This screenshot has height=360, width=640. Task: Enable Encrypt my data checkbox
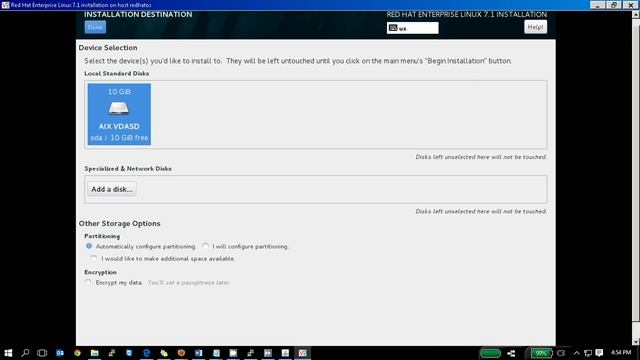[88, 282]
